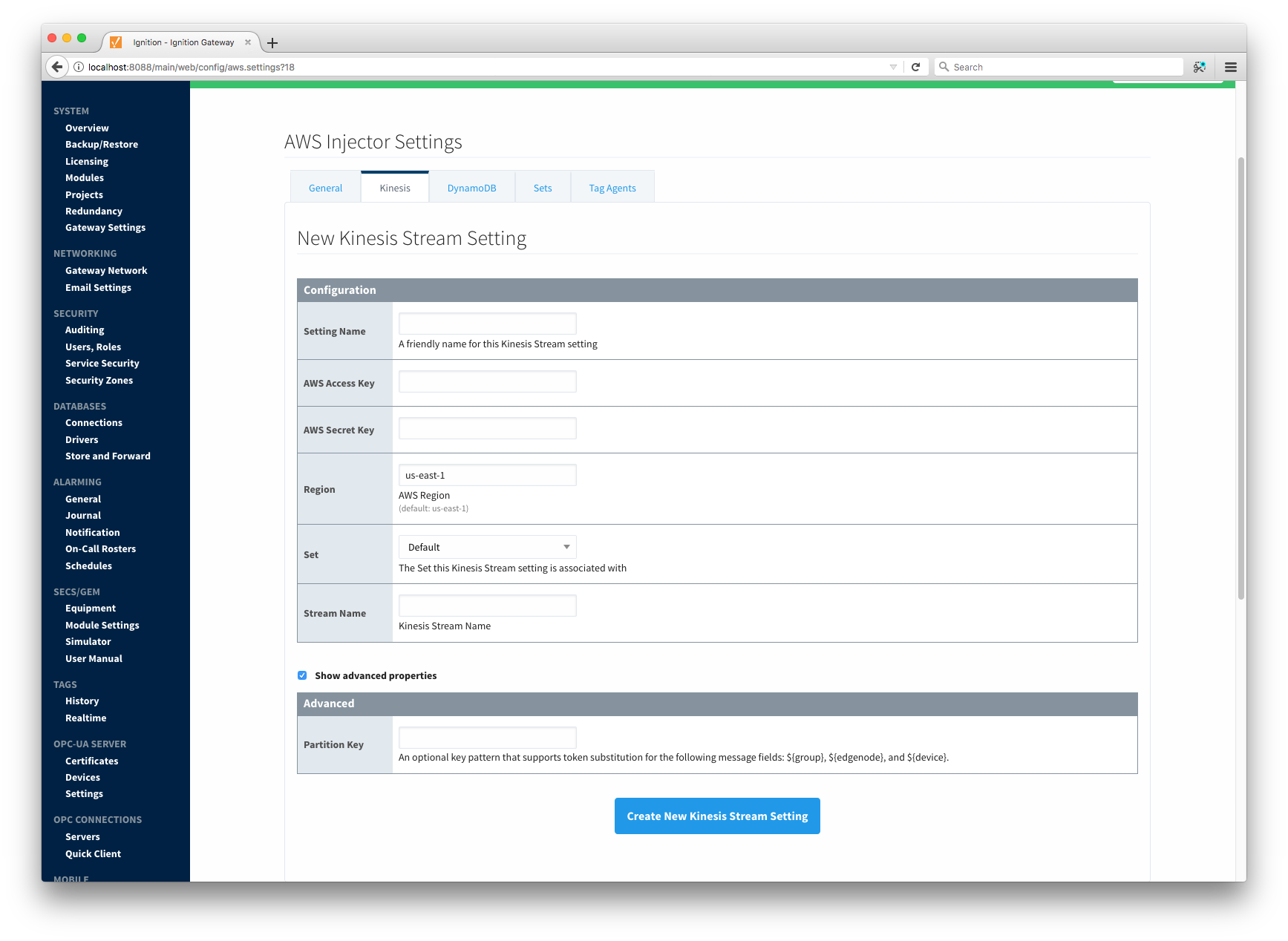Open Gateway Network in the sidebar
Image resolution: width=1288 pixels, height=941 pixels.
106,271
